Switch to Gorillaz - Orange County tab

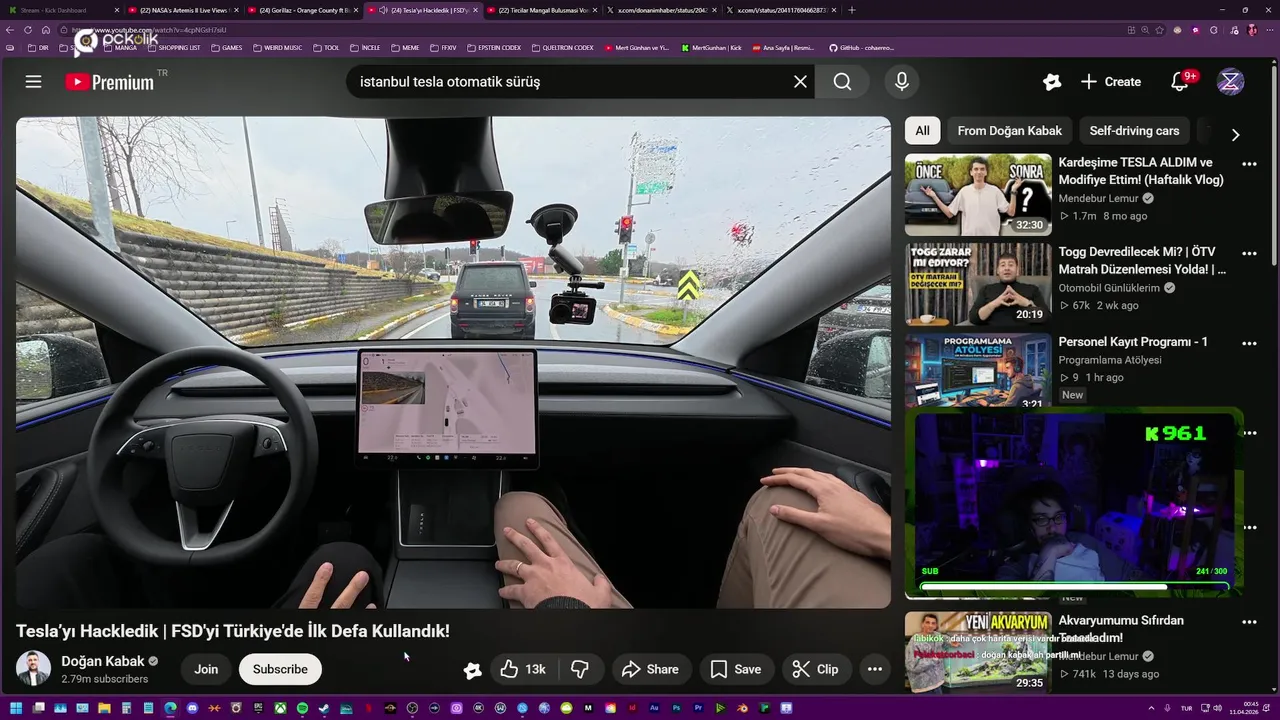click(302, 10)
